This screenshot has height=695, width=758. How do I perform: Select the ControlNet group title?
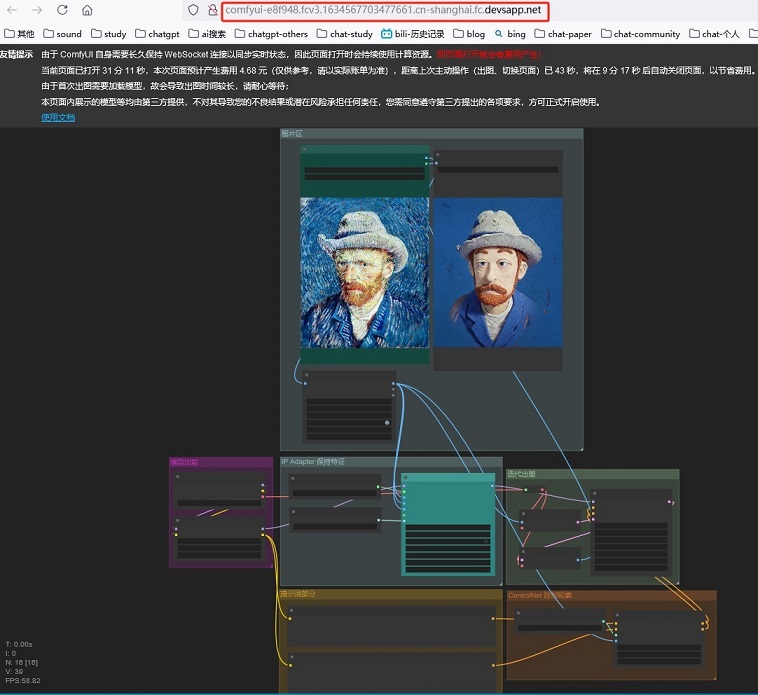540,595
